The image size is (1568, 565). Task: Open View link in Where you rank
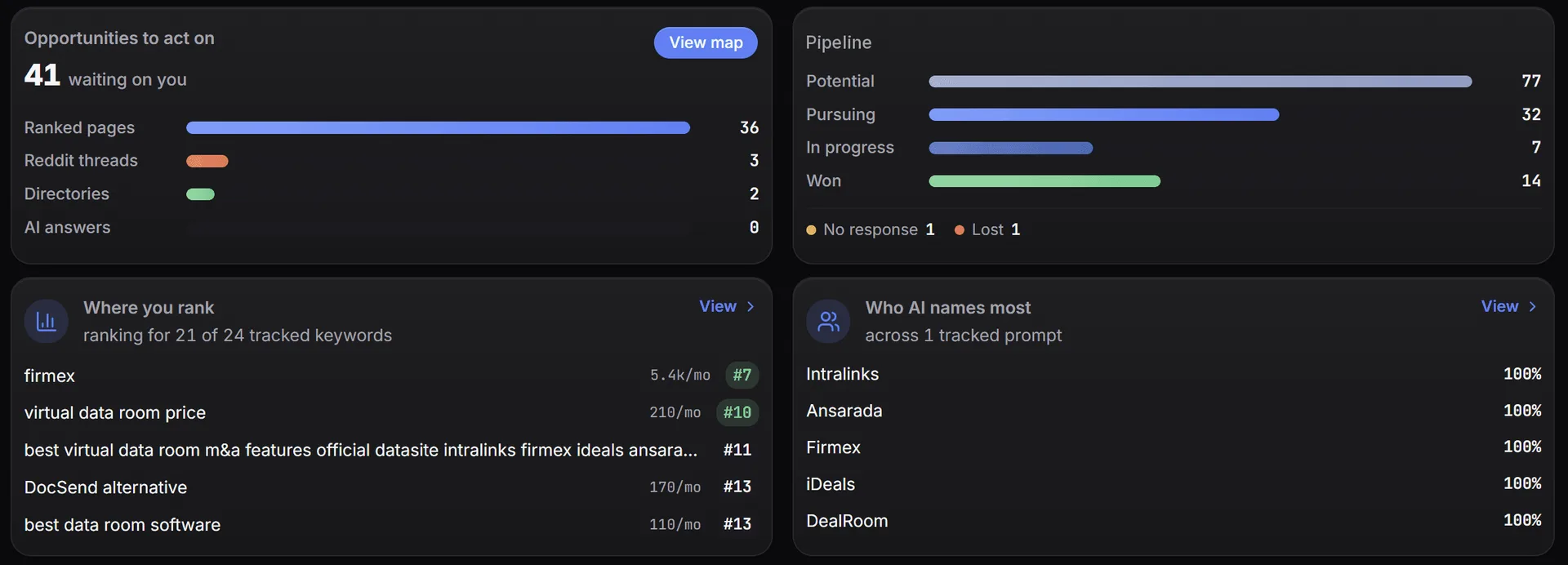[x=718, y=306]
